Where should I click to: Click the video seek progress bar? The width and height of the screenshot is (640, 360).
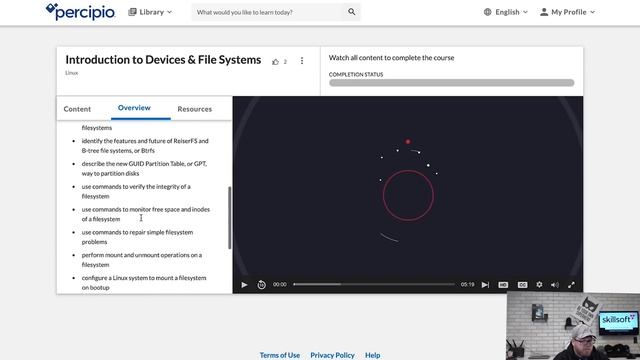(x=373, y=284)
